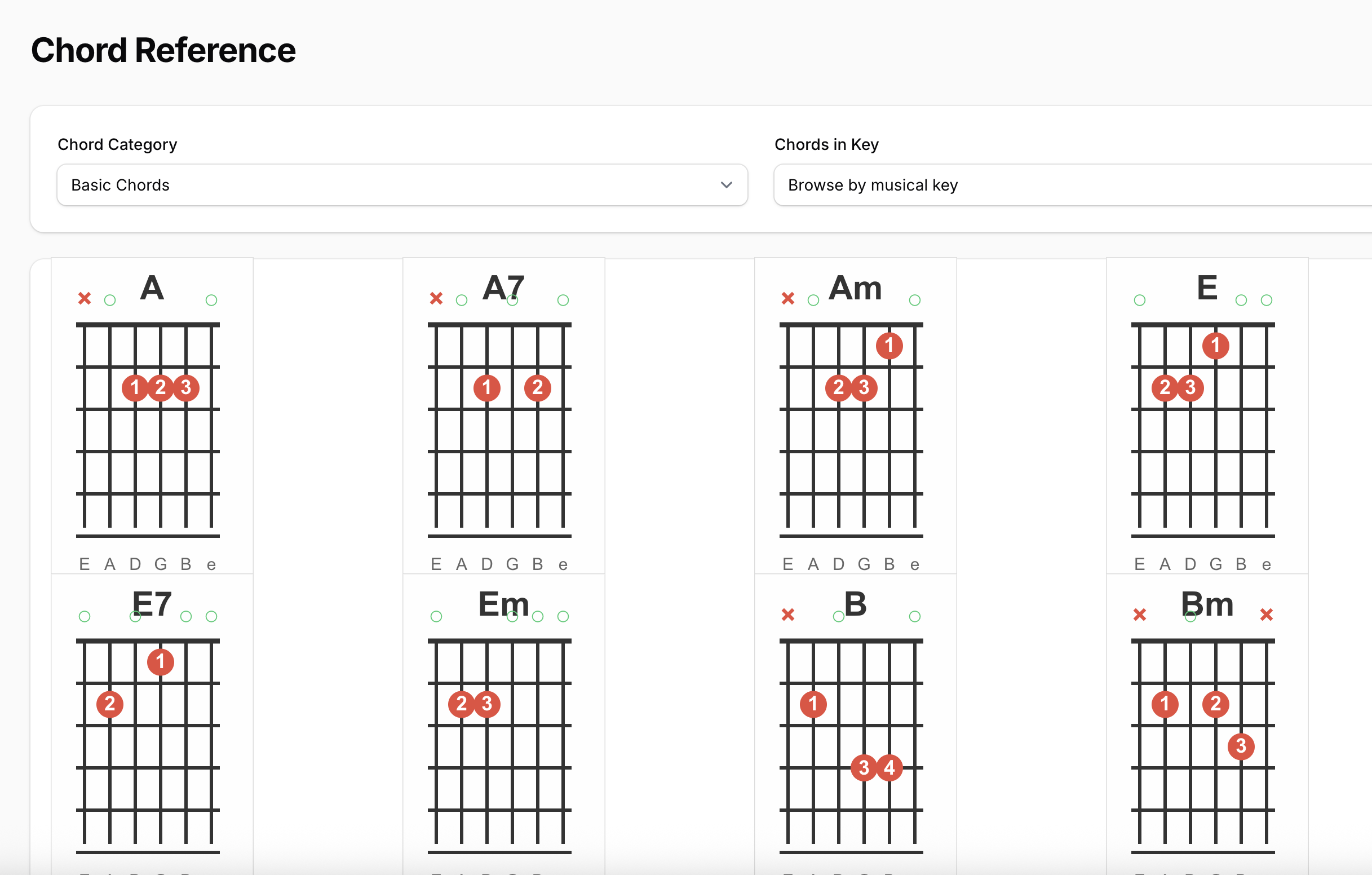Click the red finger dot 2 on the E chord

point(1165,388)
